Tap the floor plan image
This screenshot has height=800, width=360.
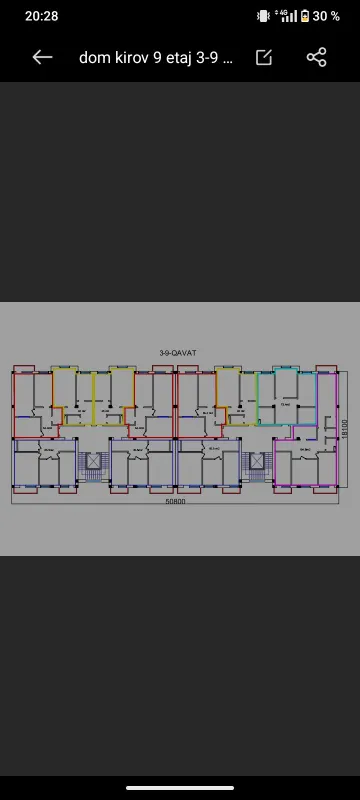click(x=180, y=429)
